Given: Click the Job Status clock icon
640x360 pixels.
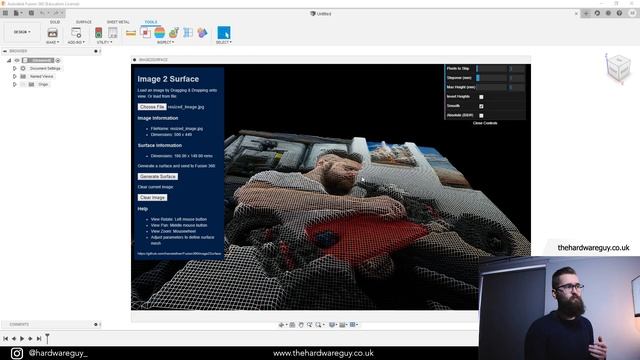Looking at the screenshot, I should 608,13.
